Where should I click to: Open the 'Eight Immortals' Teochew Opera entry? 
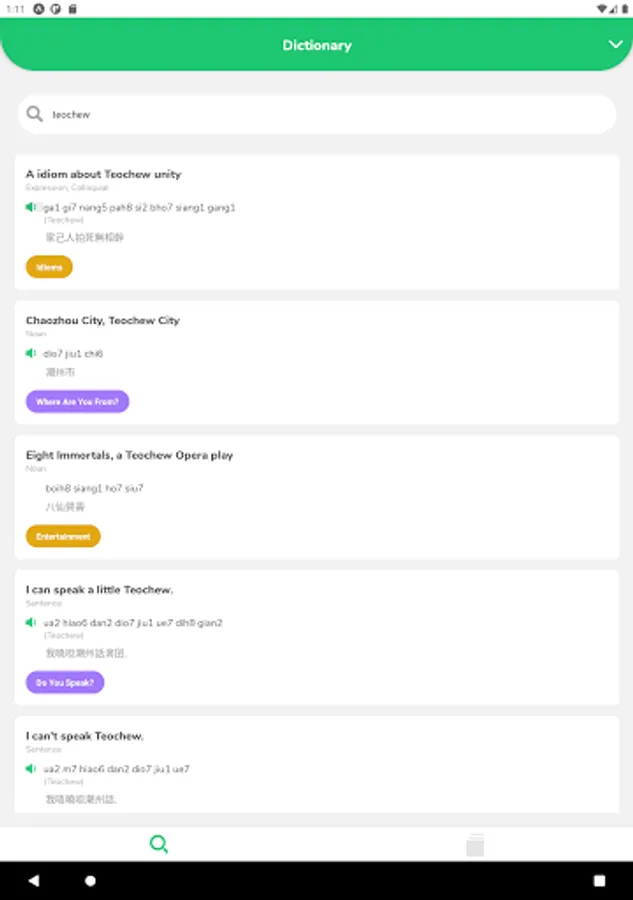point(129,455)
